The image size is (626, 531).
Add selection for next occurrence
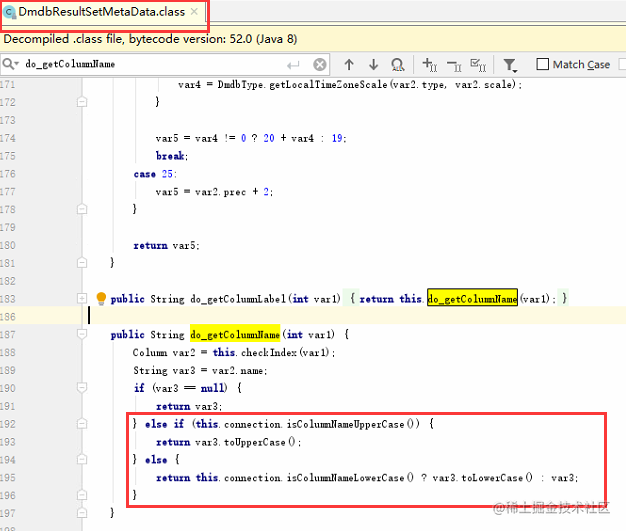(430, 64)
